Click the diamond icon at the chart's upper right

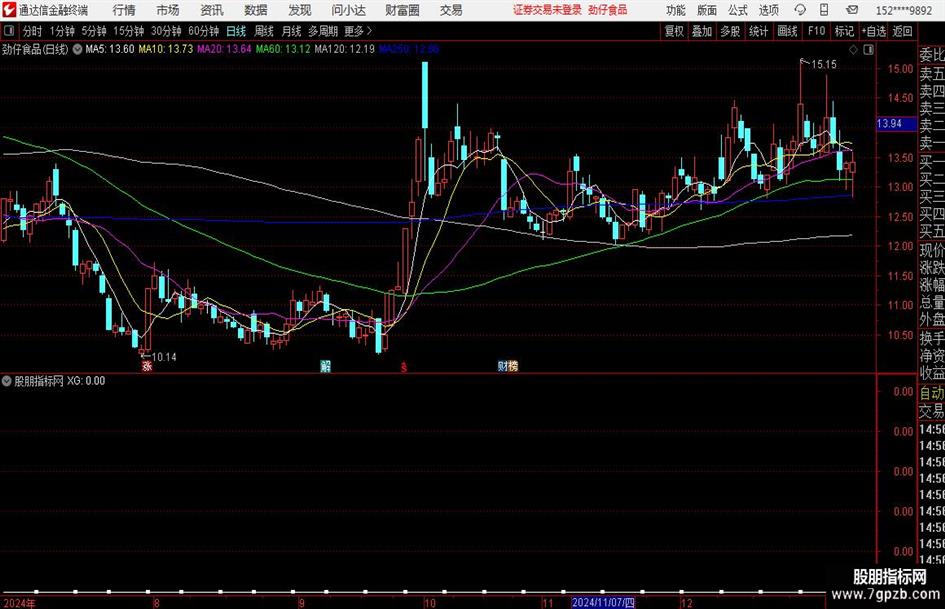click(853, 50)
